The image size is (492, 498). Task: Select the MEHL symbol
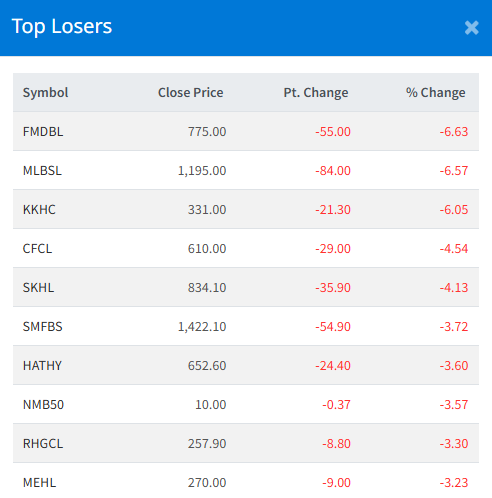[39, 482]
